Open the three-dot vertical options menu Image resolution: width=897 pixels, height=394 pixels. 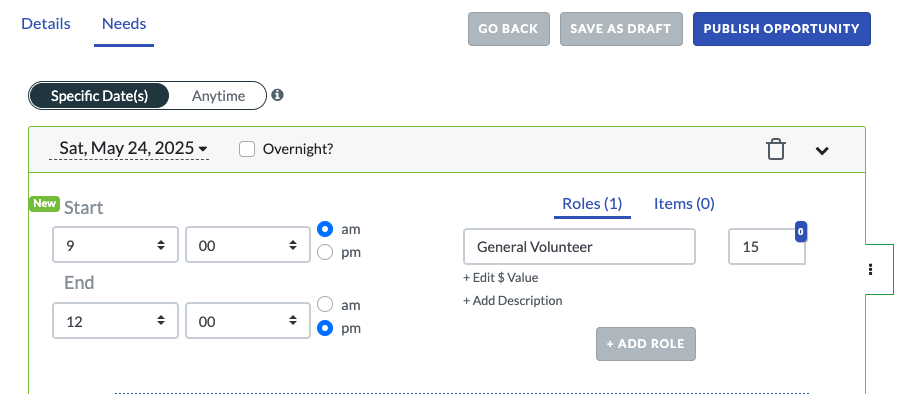tap(870, 269)
